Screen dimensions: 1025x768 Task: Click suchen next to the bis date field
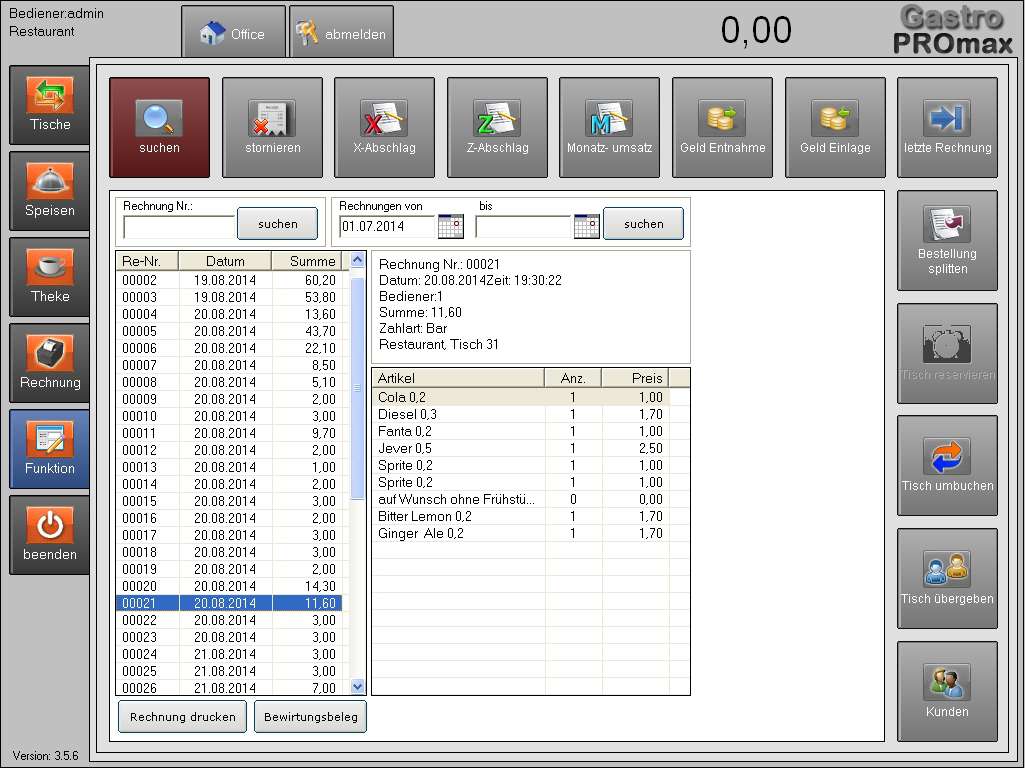[644, 224]
